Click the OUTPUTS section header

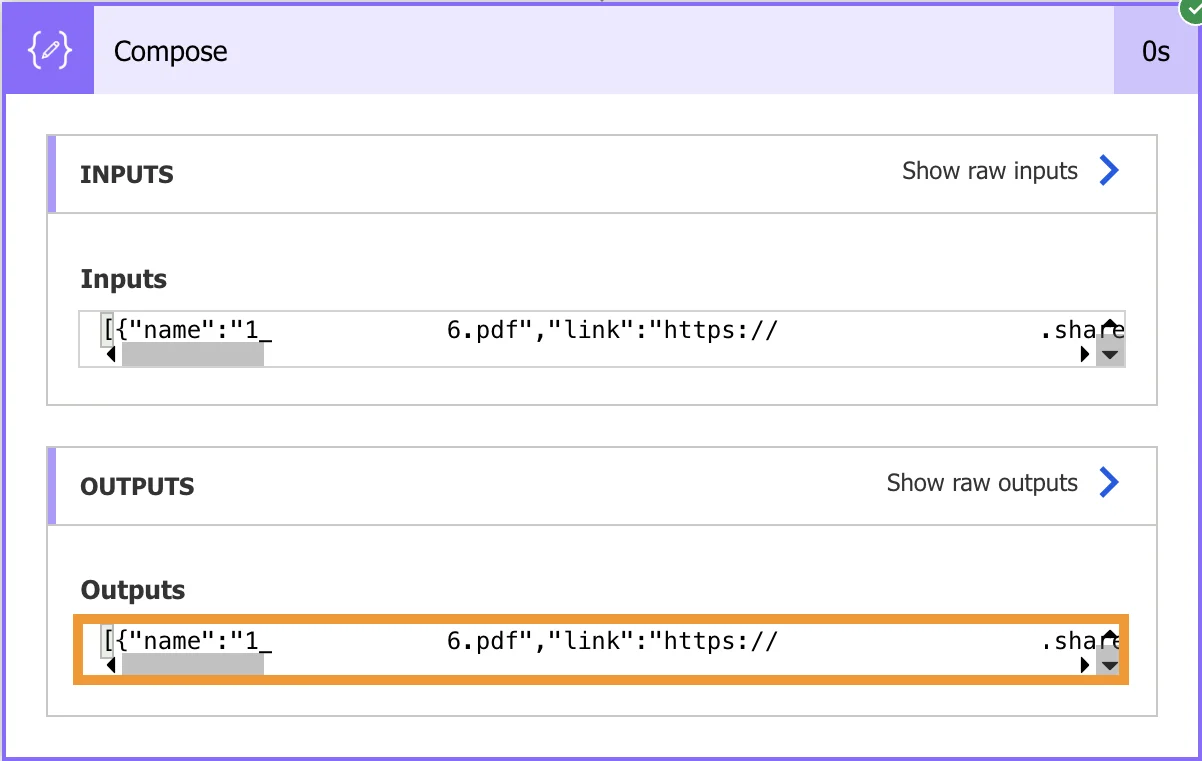click(x=602, y=486)
